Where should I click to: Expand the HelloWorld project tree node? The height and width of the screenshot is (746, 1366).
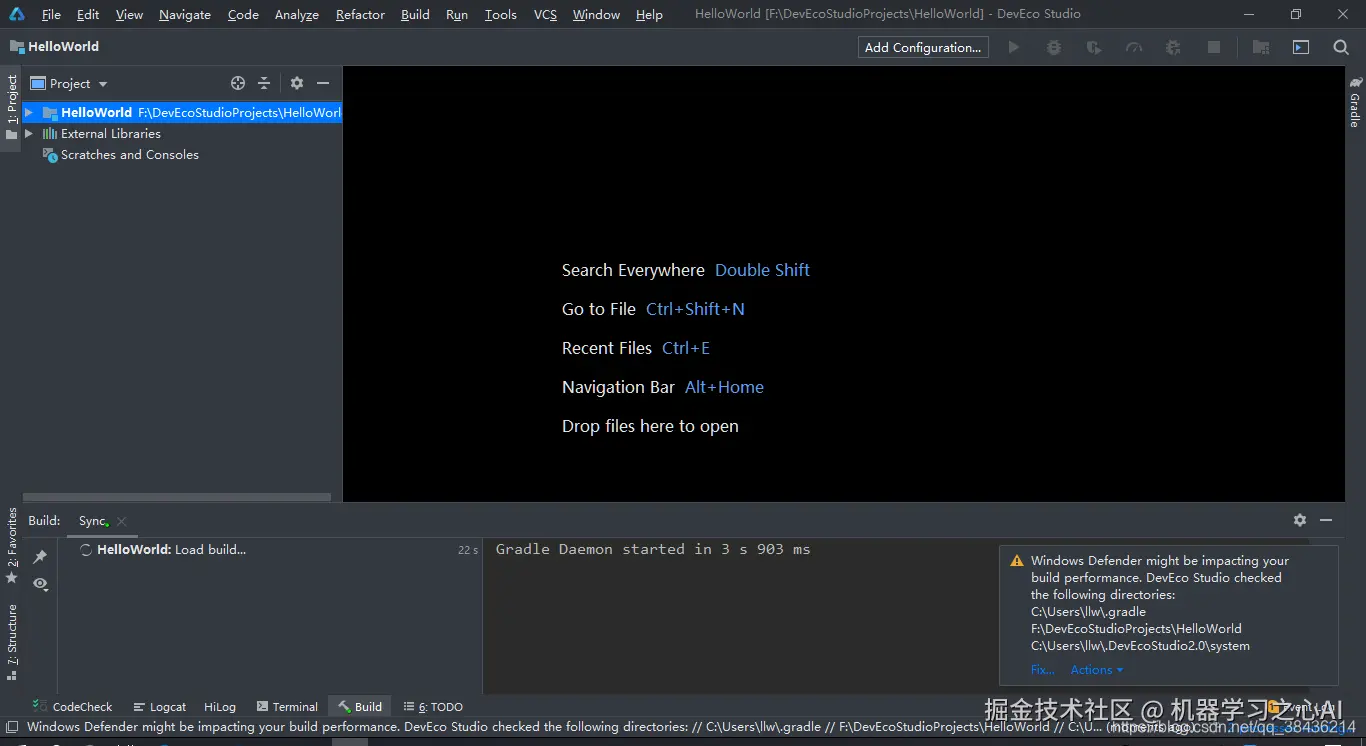pos(29,113)
